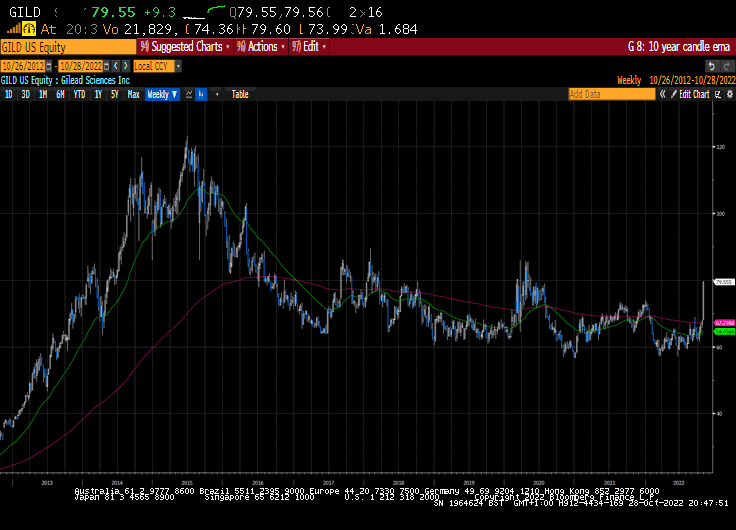This screenshot has width=736, height=530.
Task: Click the Gilead Sciences Inc security name
Action: point(95,80)
